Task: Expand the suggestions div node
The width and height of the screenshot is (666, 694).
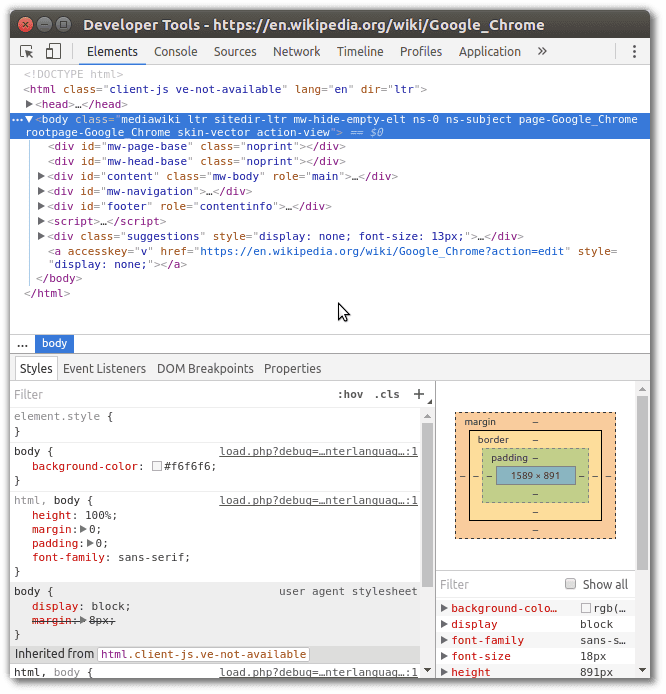Action: [x=41, y=236]
